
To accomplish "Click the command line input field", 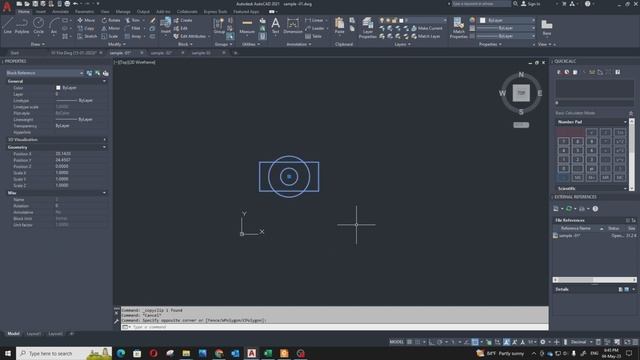I will (x=335, y=327).
